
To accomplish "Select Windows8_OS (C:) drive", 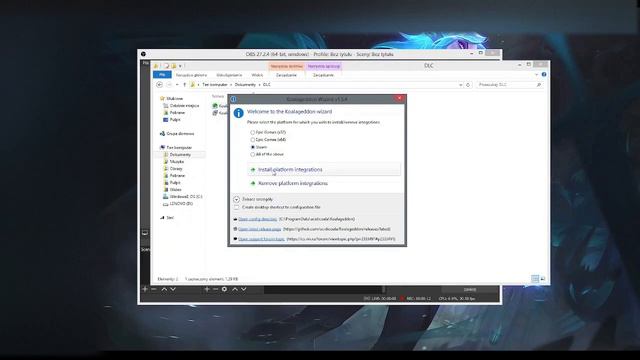I will pyautogui.click(x=182, y=196).
